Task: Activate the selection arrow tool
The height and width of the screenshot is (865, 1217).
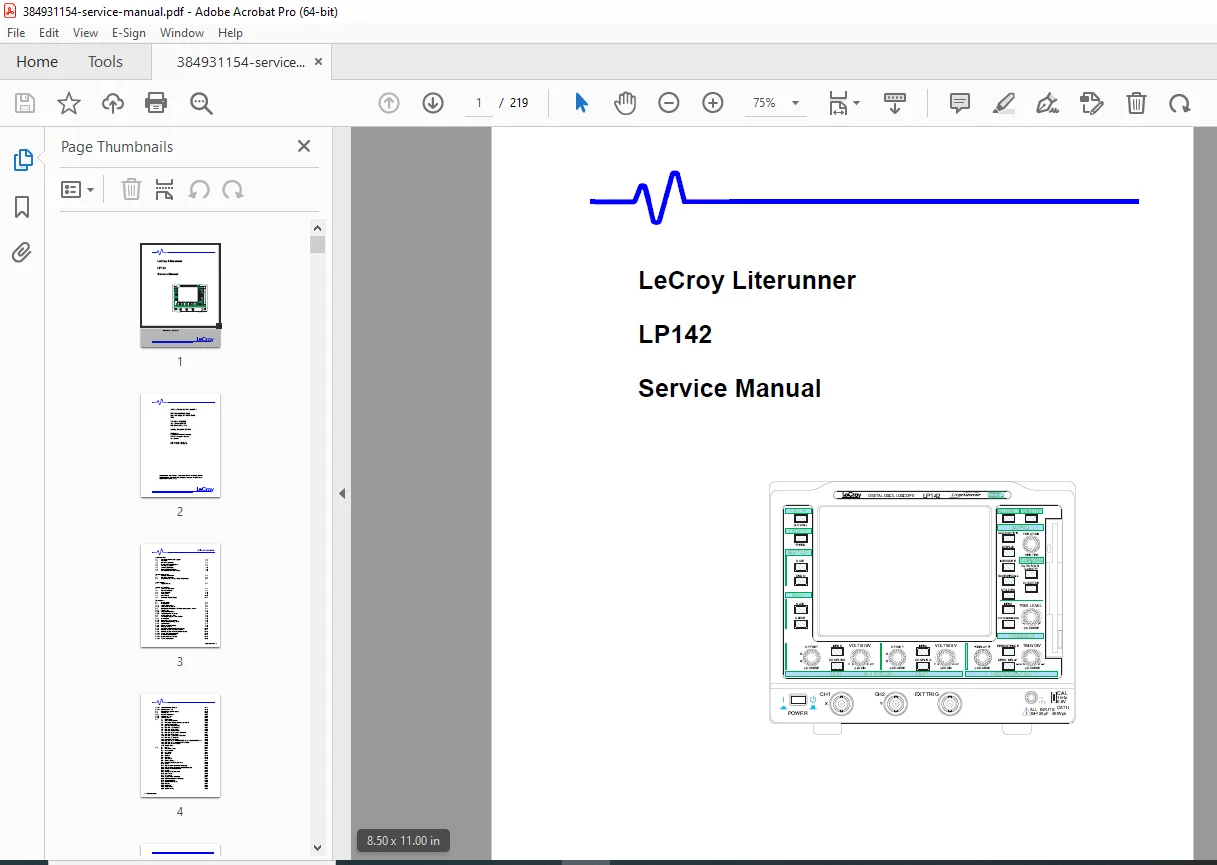Action: pyautogui.click(x=581, y=103)
